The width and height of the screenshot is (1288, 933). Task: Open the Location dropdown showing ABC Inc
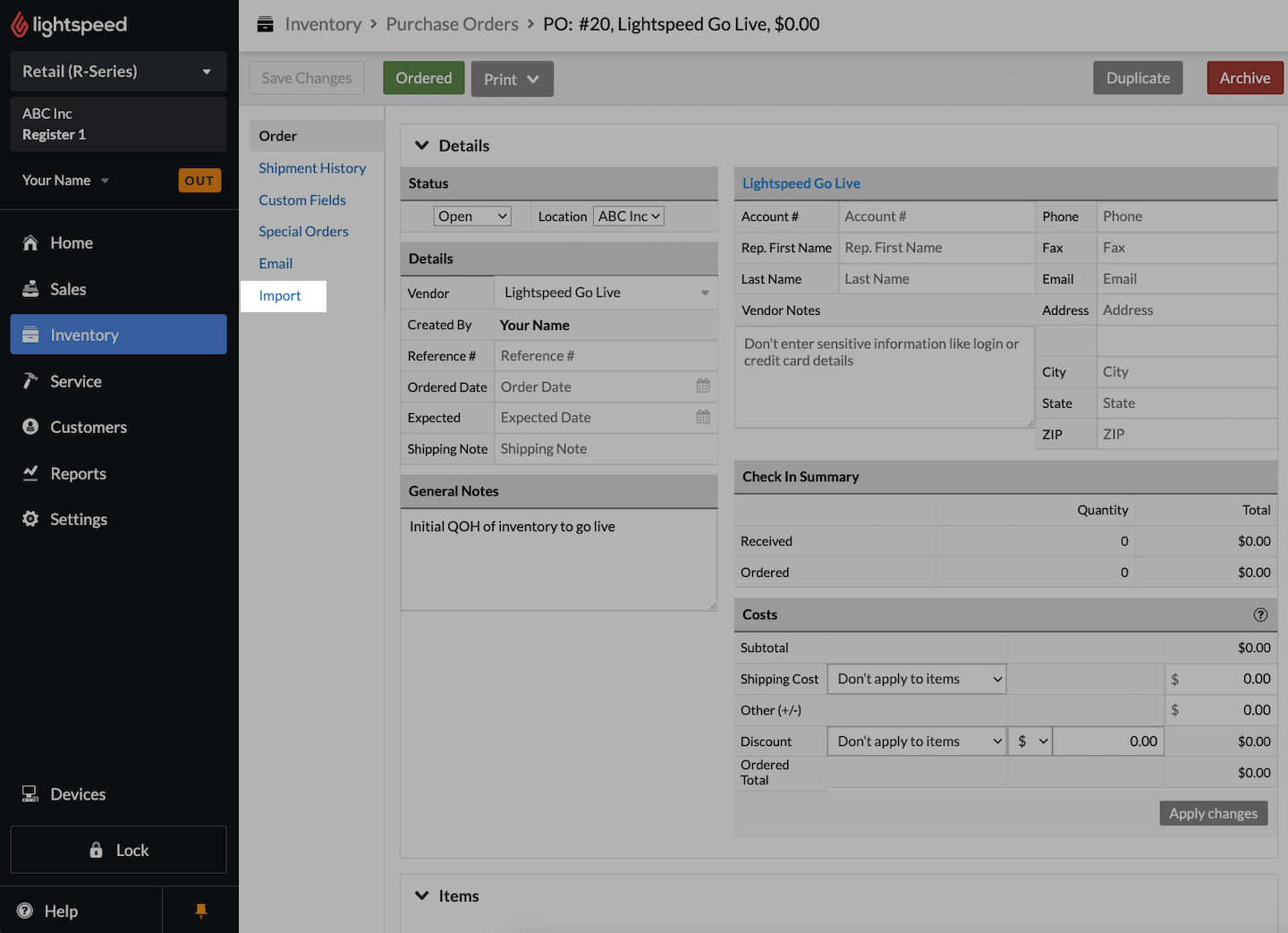click(x=628, y=216)
